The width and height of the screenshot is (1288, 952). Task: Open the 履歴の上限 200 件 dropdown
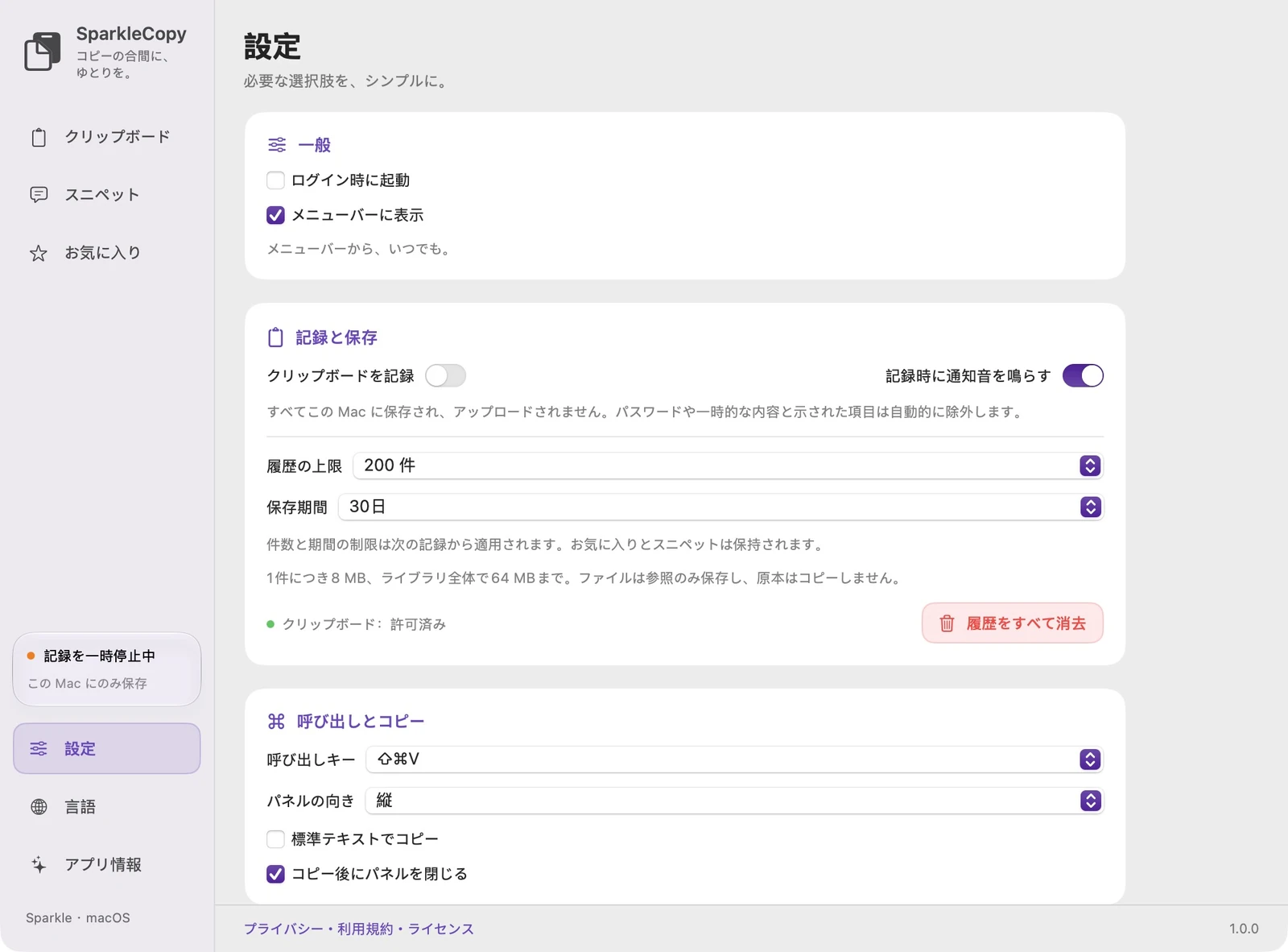pos(728,466)
